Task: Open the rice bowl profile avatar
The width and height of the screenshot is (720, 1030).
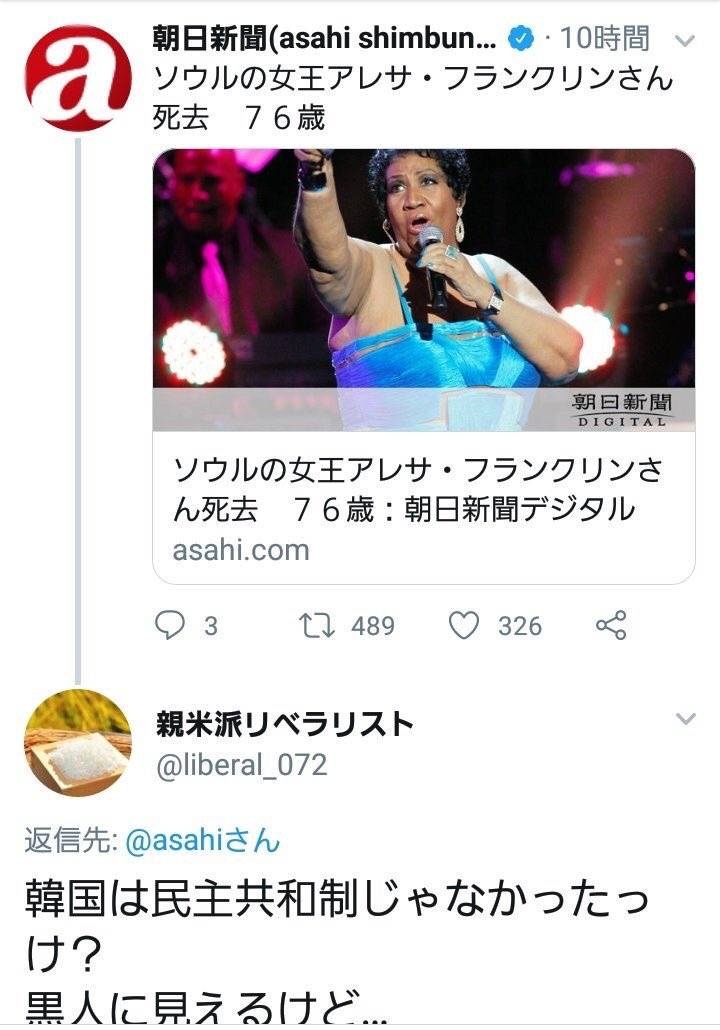Action: point(78,743)
